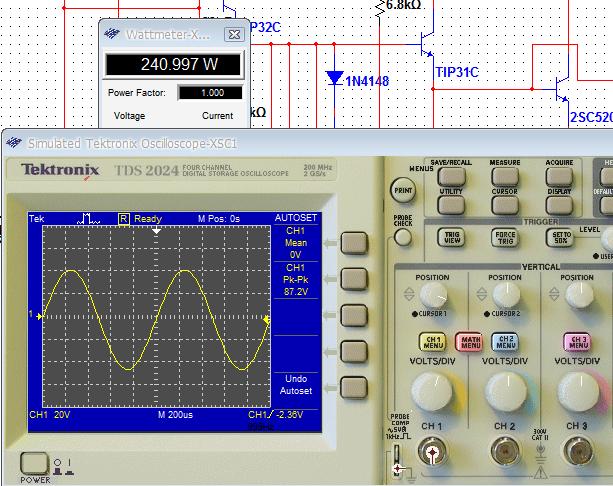Click the 1N4148 component label
Screen dimensions: 613x486
tap(367, 81)
